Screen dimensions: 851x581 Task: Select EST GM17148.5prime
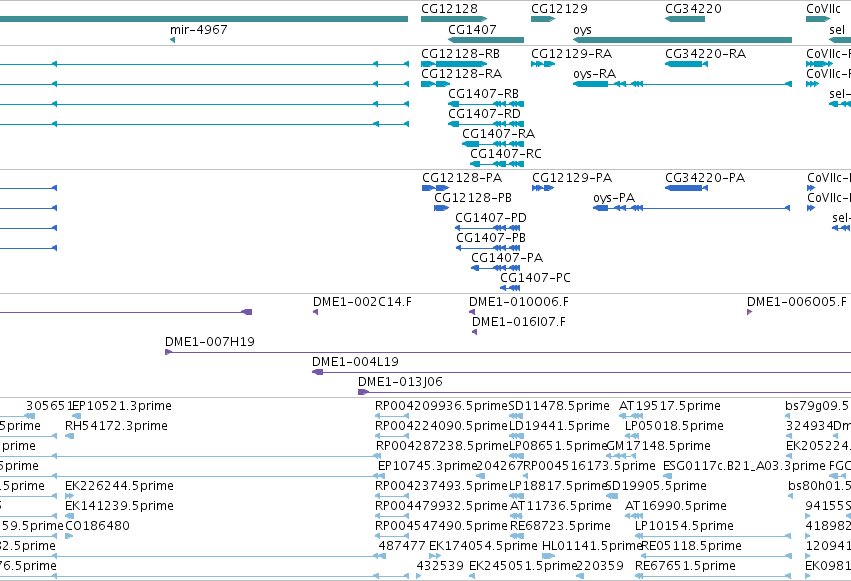coord(658,446)
